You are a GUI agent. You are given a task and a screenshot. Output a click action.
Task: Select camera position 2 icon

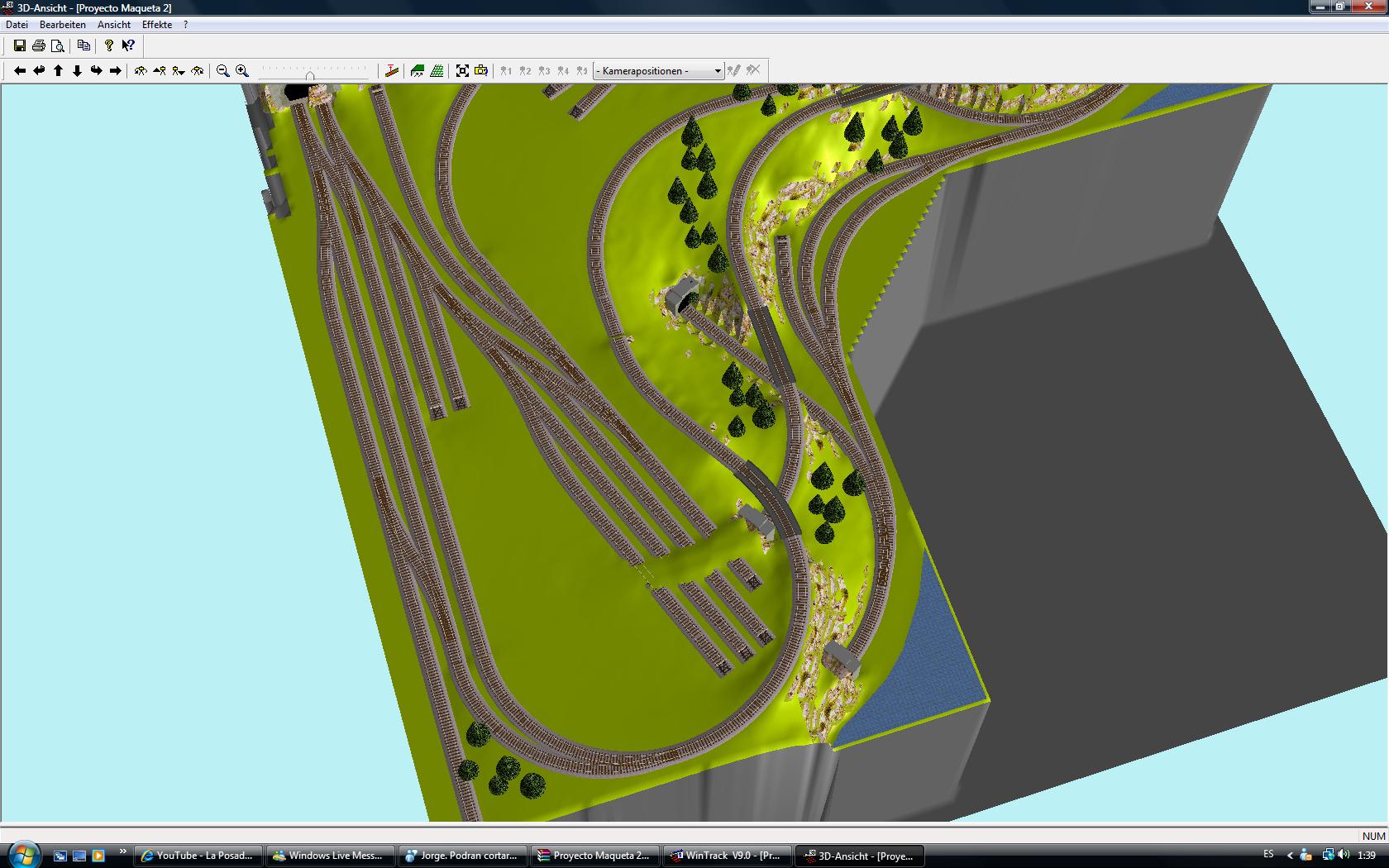point(526,71)
